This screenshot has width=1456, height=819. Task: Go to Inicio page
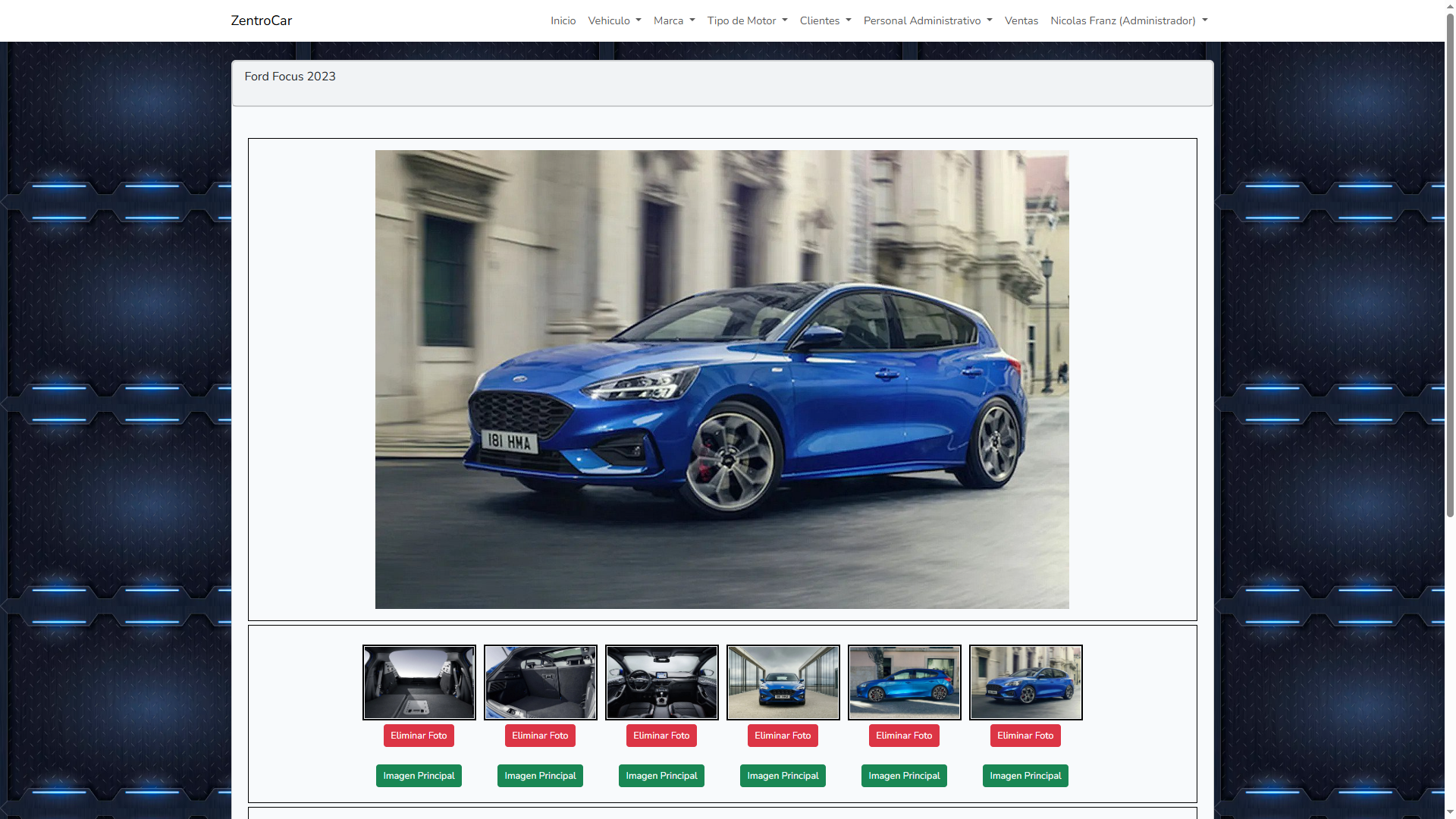pyautogui.click(x=563, y=20)
